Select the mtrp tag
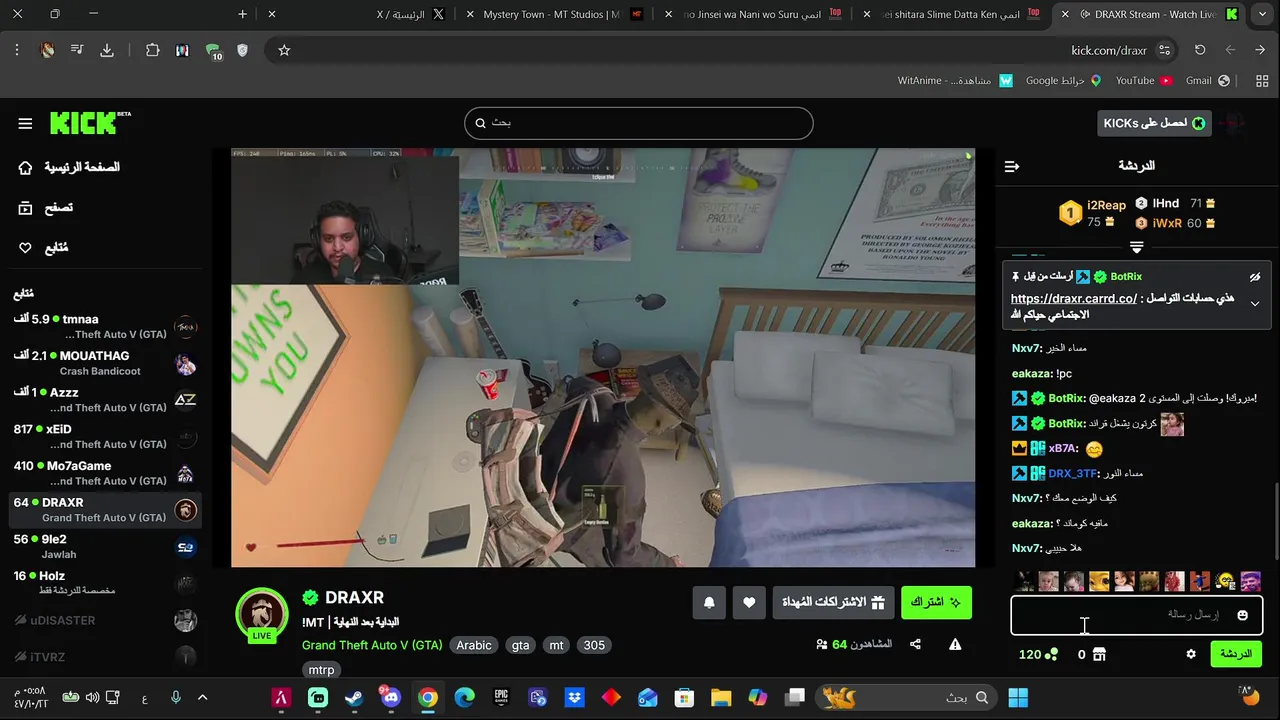The height and width of the screenshot is (720, 1280). pyautogui.click(x=321, y=670)
